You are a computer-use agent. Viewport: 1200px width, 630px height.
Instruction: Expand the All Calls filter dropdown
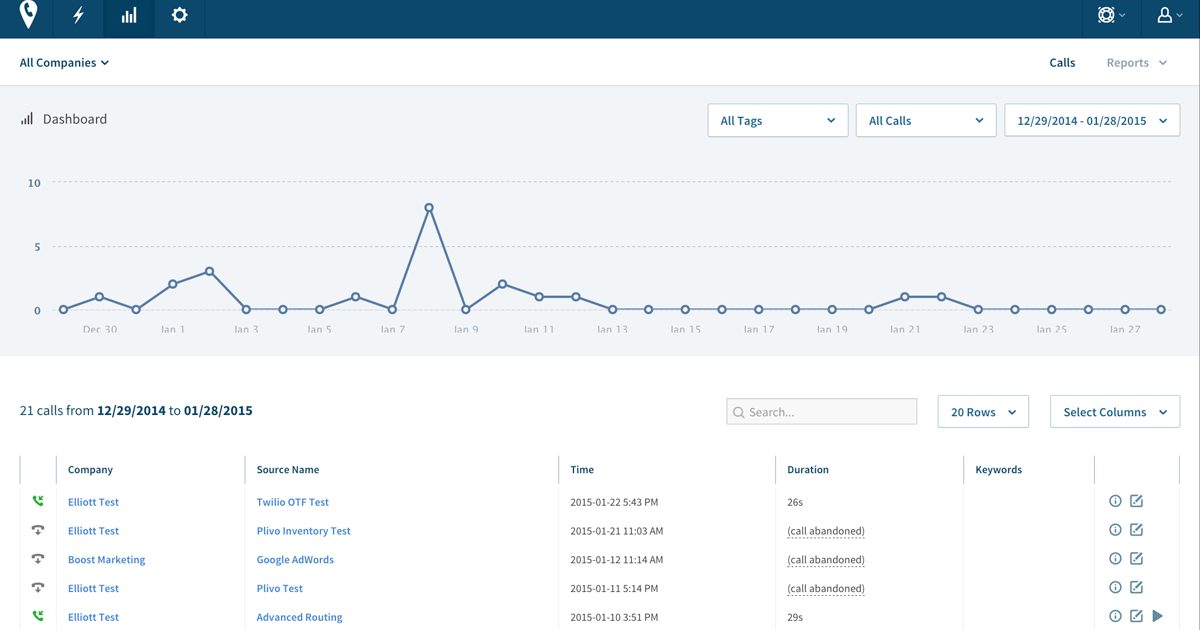point(925,120)
